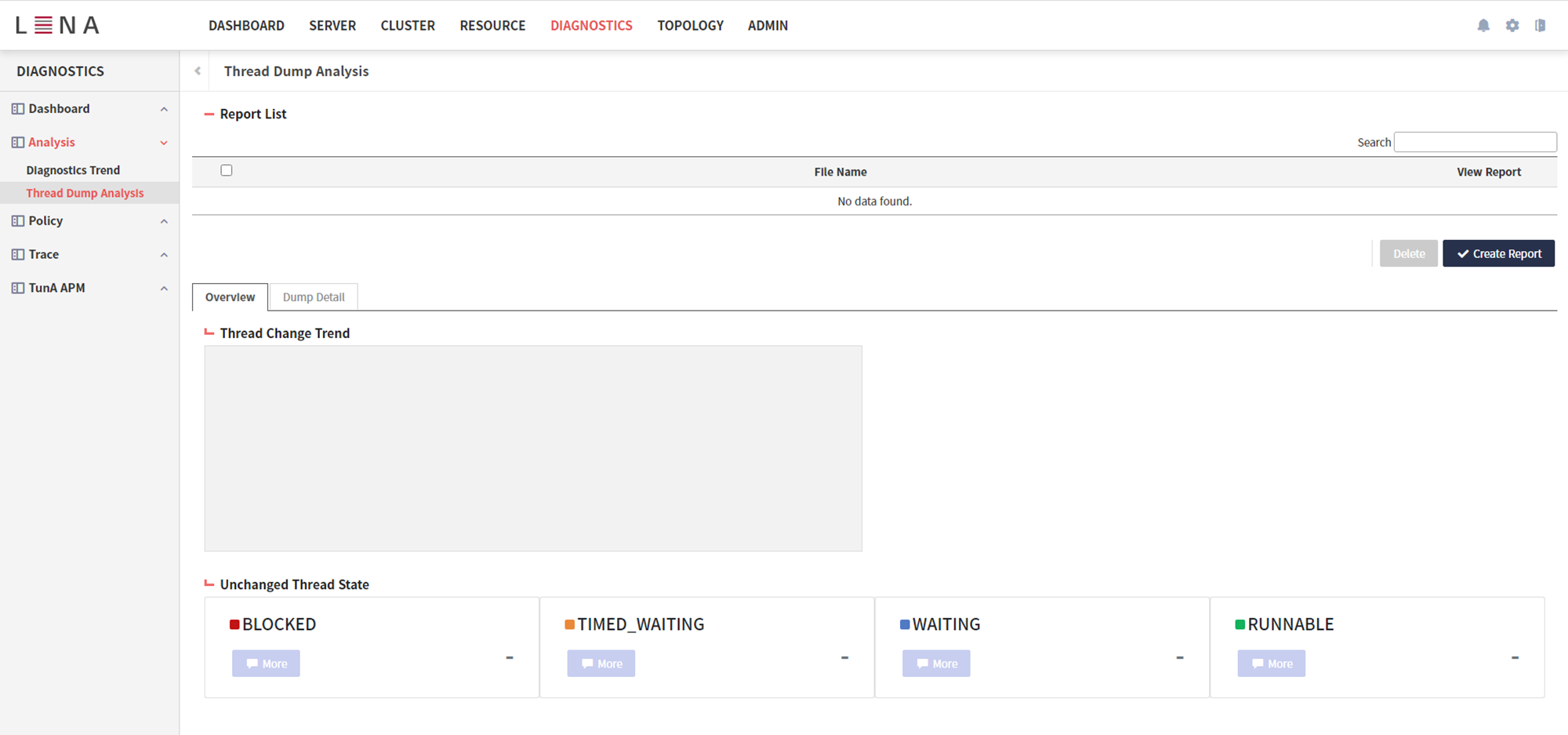Click the Dashboard panel icon in sidebar
Viewport: 1568px width, 735px height.
(17, 109)
